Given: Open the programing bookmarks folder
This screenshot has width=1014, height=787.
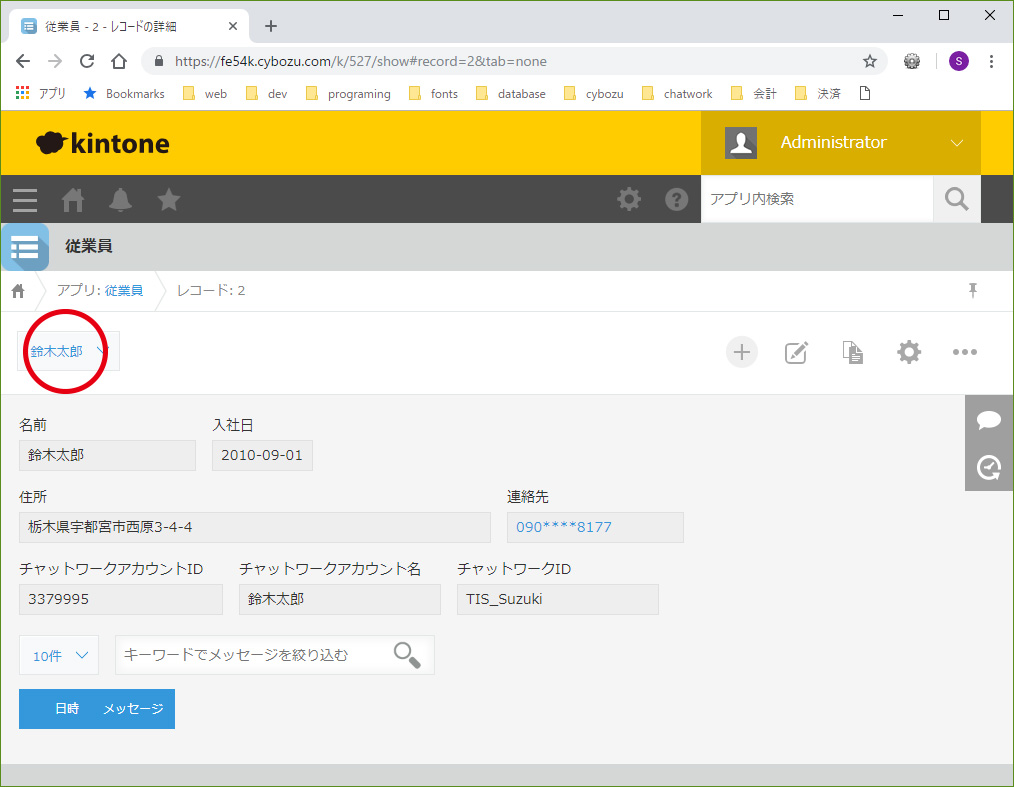Looking at the screenshot, I should (348, 94).
